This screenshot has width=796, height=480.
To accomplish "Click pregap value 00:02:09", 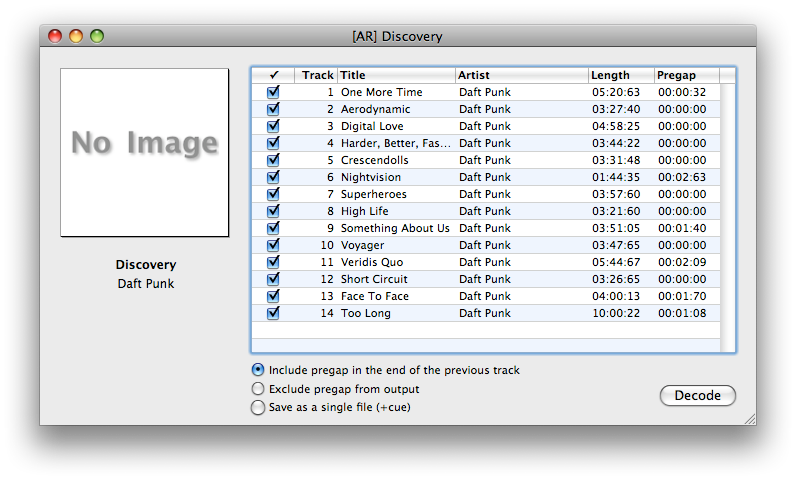I will pyautogui.click(x=682, y=262).
